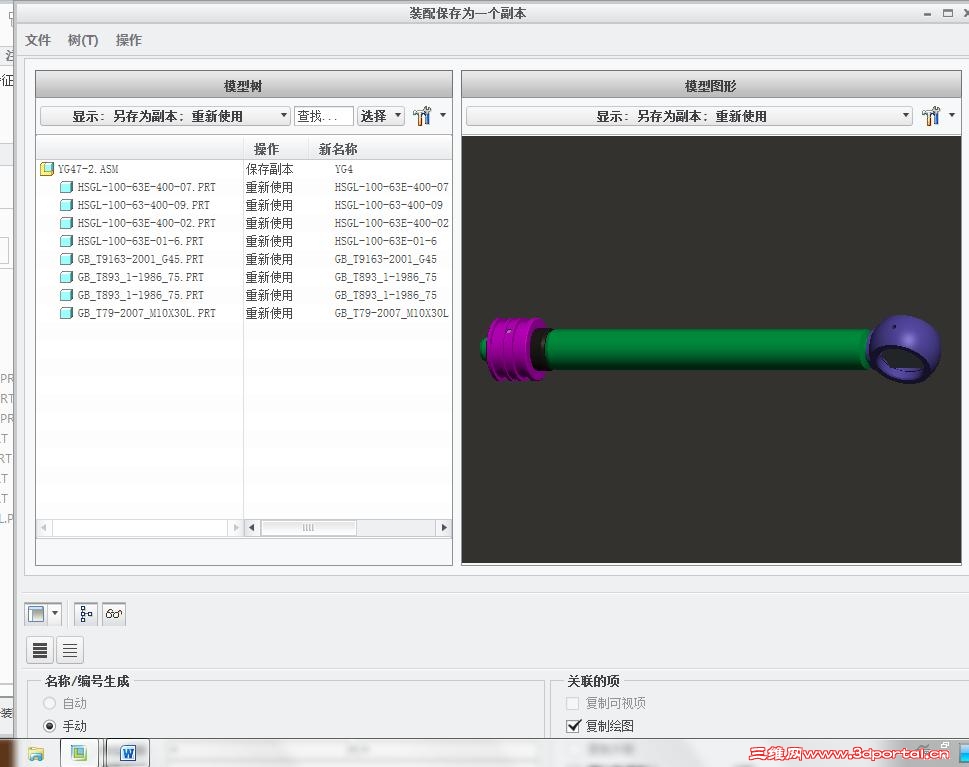Viewport: 969px width, 767px height.
Task: Click the tree structure view icon
Action: pos(86,614)
